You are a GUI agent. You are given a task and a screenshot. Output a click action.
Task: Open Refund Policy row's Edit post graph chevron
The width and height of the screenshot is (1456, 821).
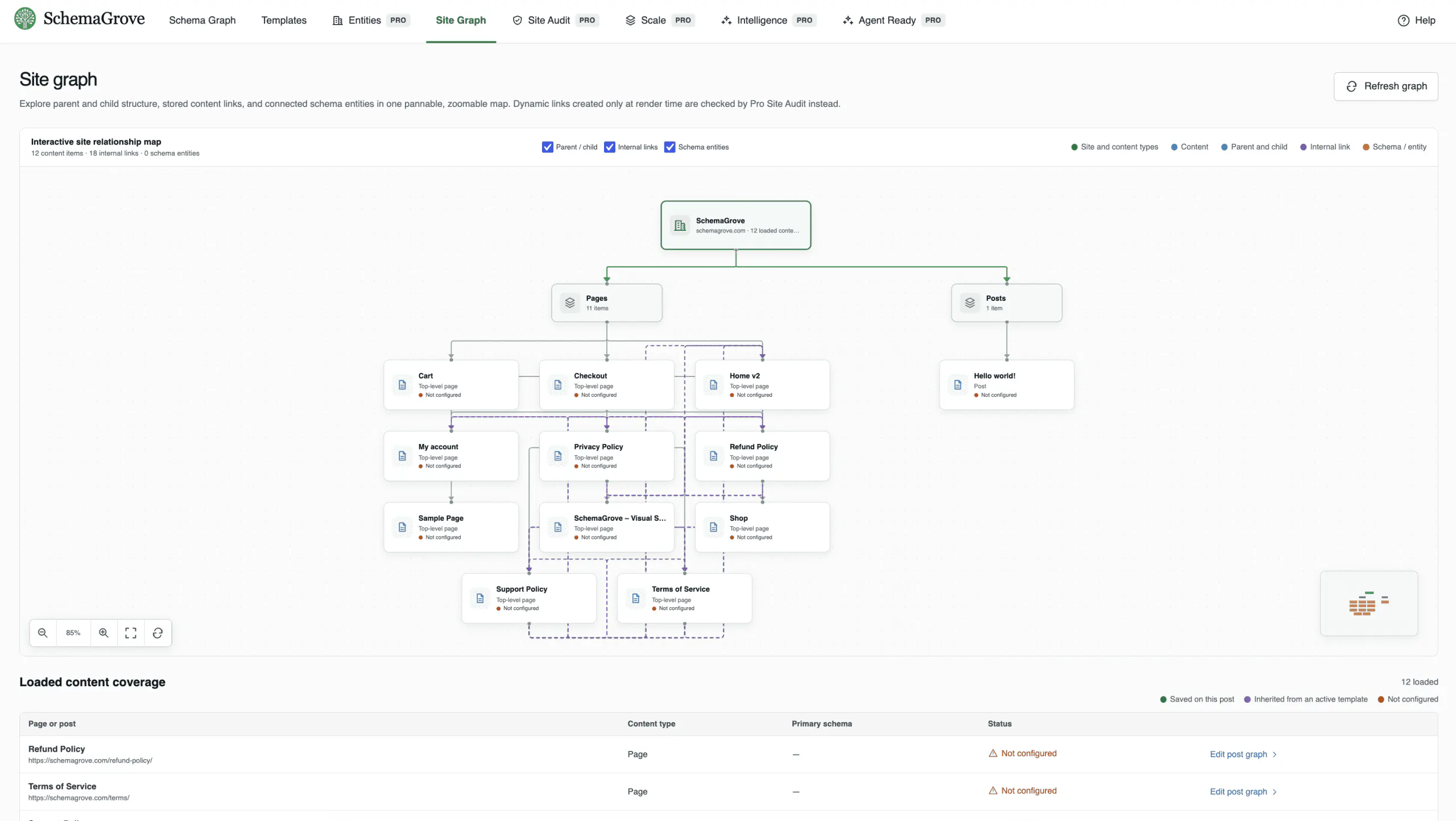click(x=1275, y=754)
